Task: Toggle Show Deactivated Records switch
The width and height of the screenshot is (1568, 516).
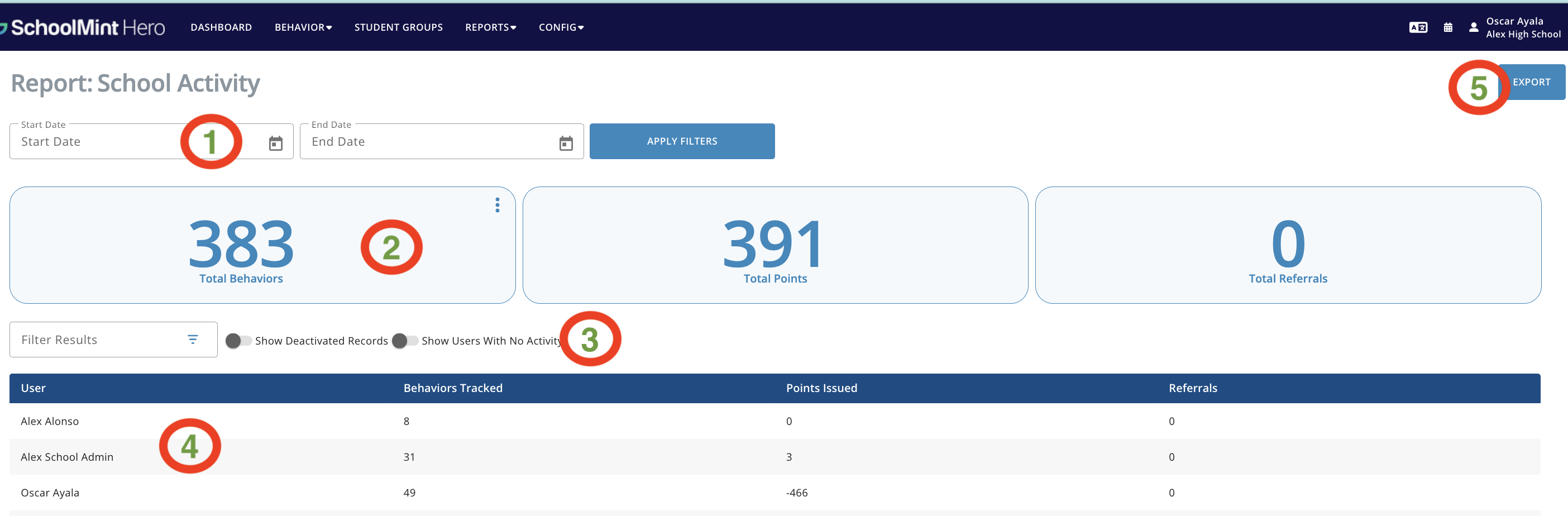Action: coord(238,341)
